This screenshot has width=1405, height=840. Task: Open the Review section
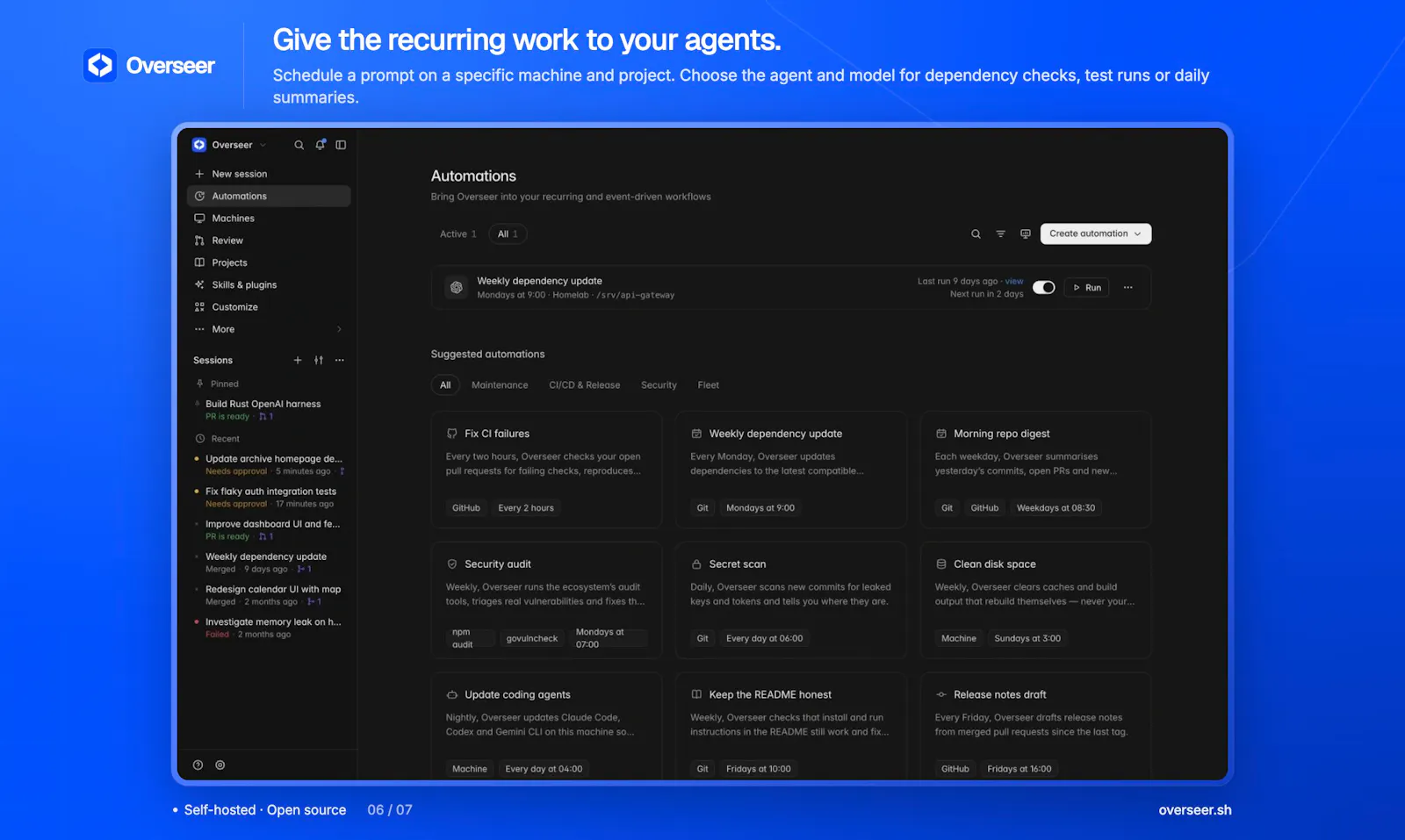[269, 241]
